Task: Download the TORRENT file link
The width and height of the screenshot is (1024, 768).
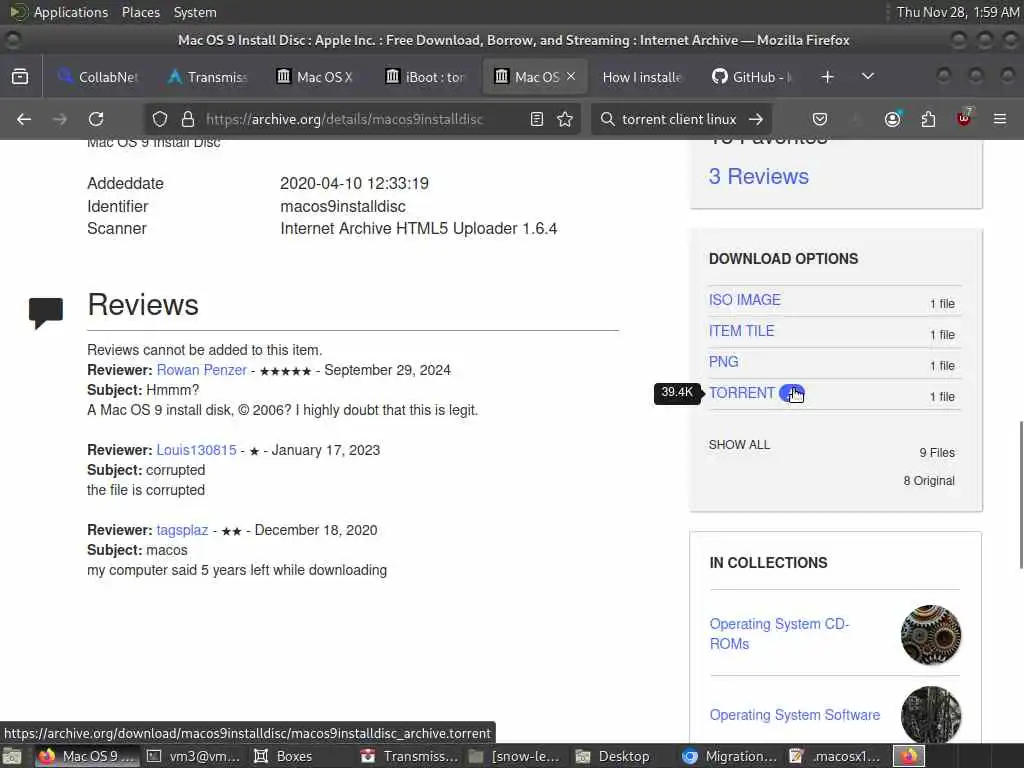Action: click(742, 393)
